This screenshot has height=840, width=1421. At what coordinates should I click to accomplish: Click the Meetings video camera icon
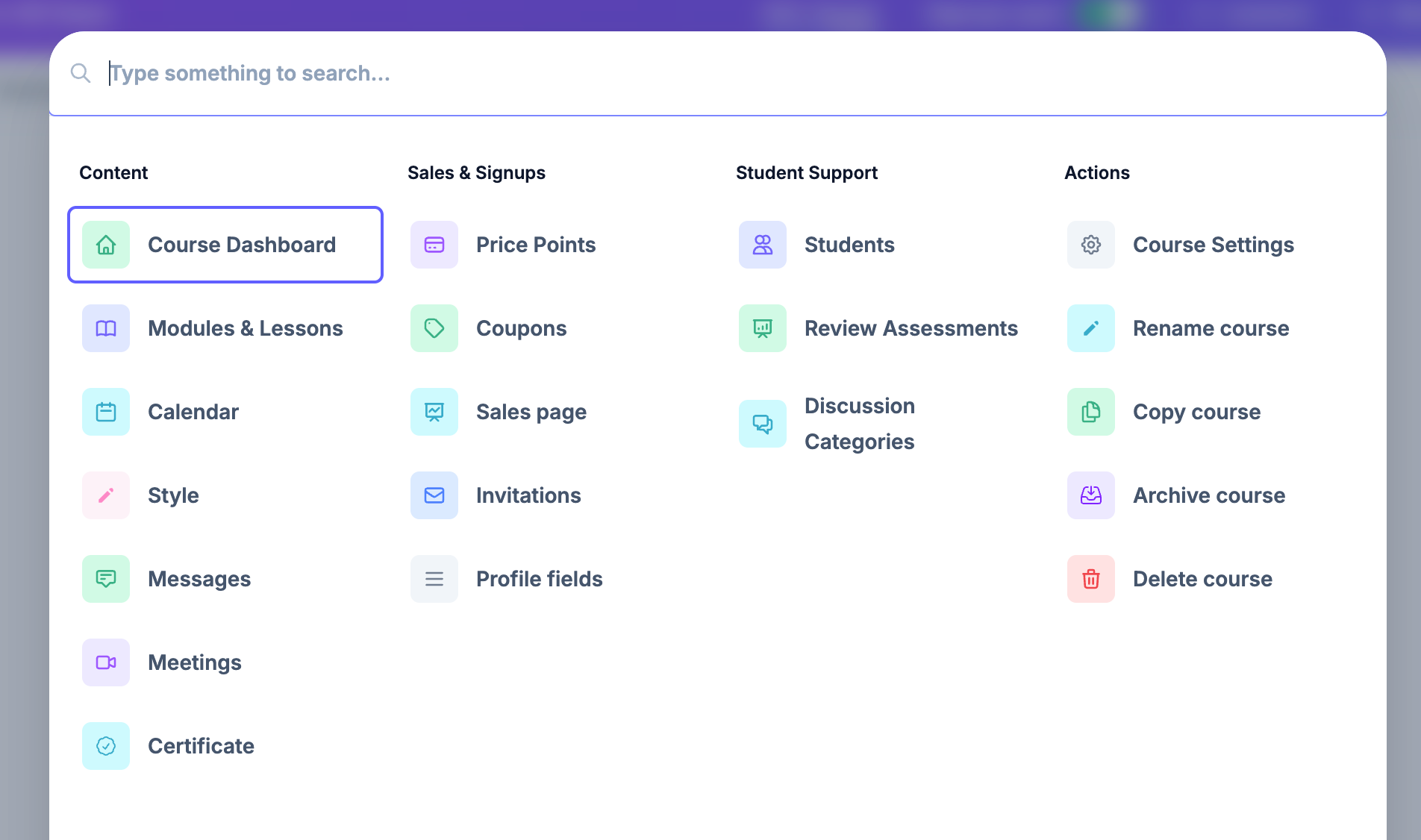(x=105, y=662)
